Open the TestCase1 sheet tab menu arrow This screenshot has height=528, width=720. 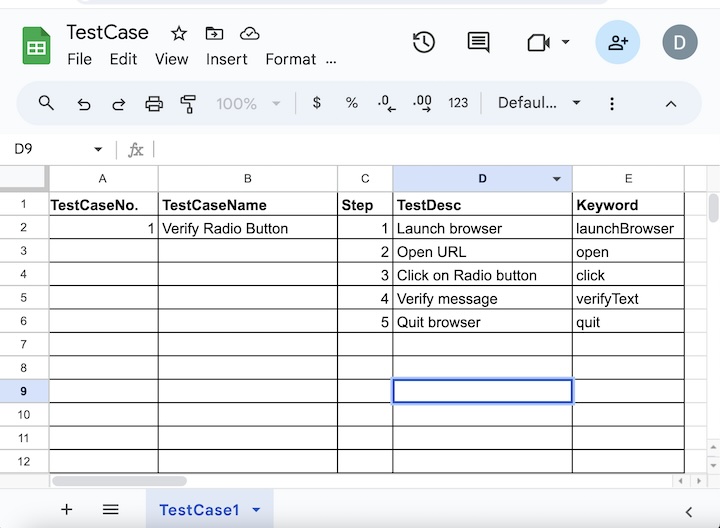point(256,510)
